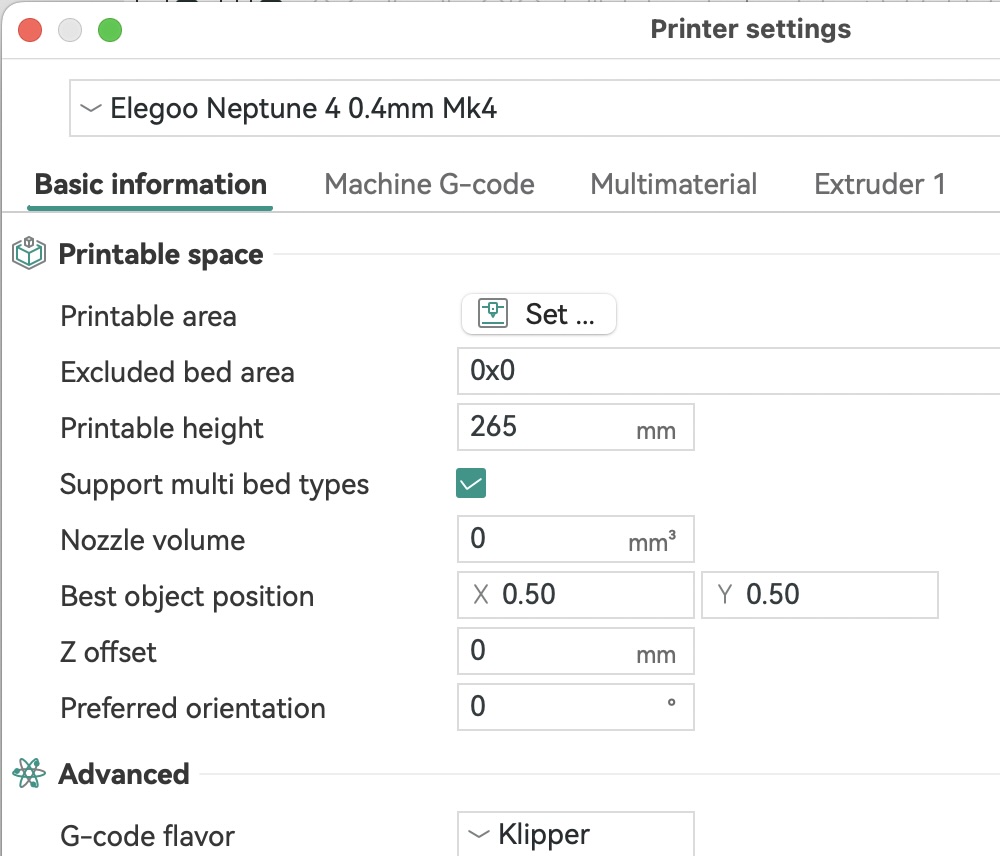Screen dimensions: 1000x856
Task: Click the Printable space cube icon
Action: pyautogui.click(x=29, y=254)
